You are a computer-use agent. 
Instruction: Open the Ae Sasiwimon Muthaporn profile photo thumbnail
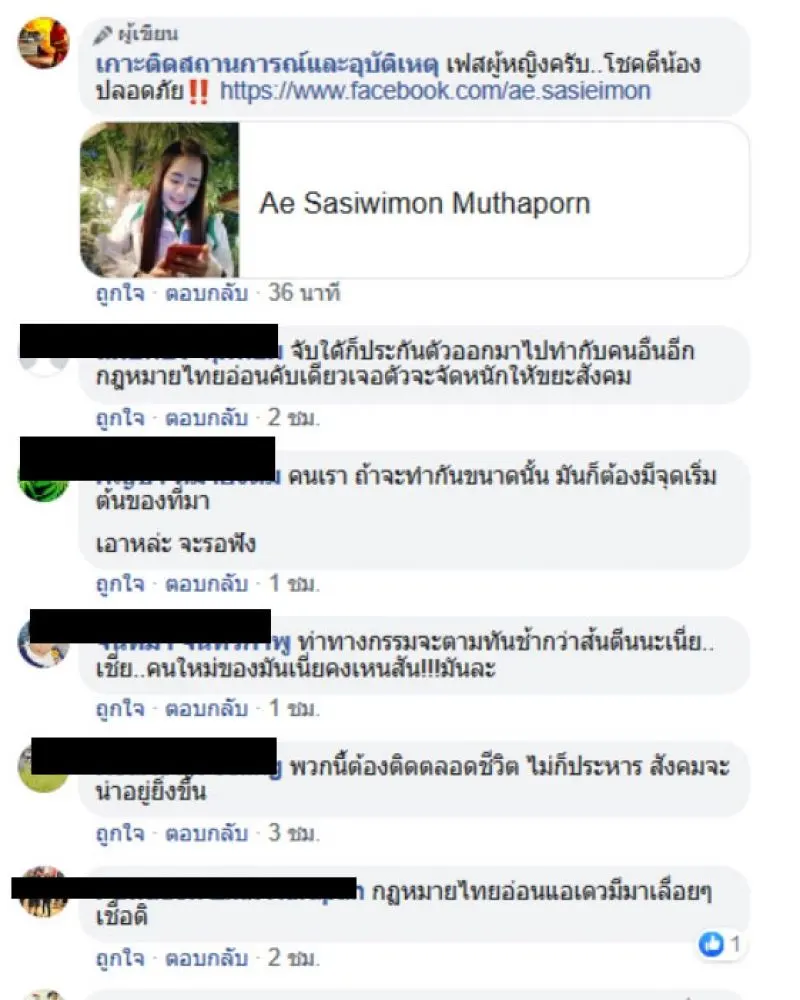(159, 200)
